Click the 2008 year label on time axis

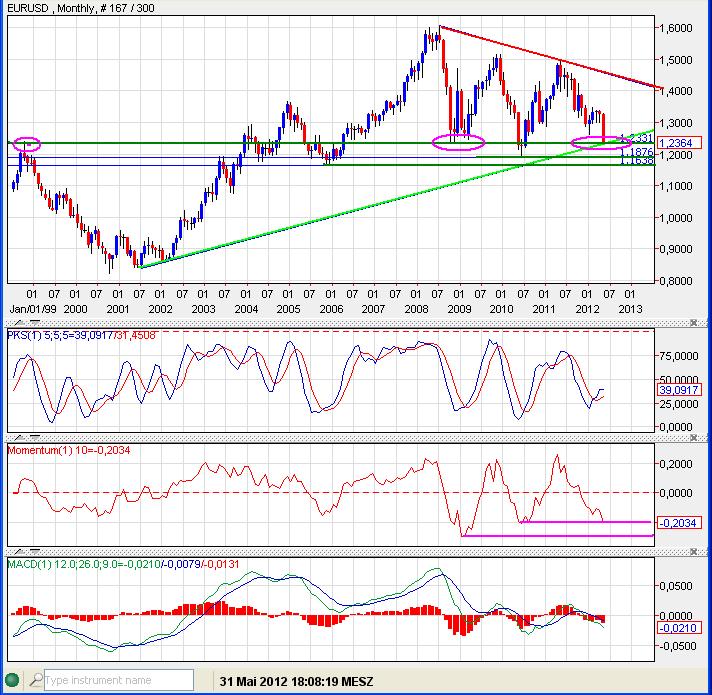(x=416, y=309)
